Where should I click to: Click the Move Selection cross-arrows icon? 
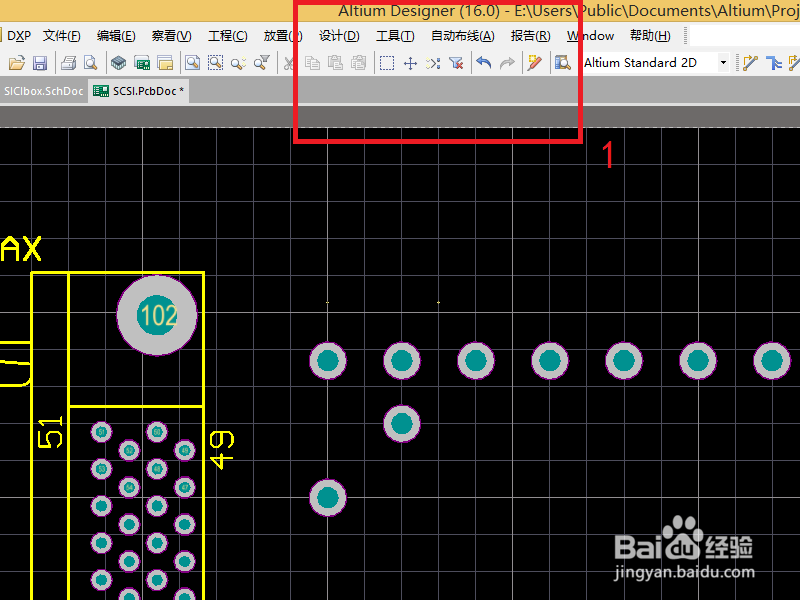tap(410, 63)
